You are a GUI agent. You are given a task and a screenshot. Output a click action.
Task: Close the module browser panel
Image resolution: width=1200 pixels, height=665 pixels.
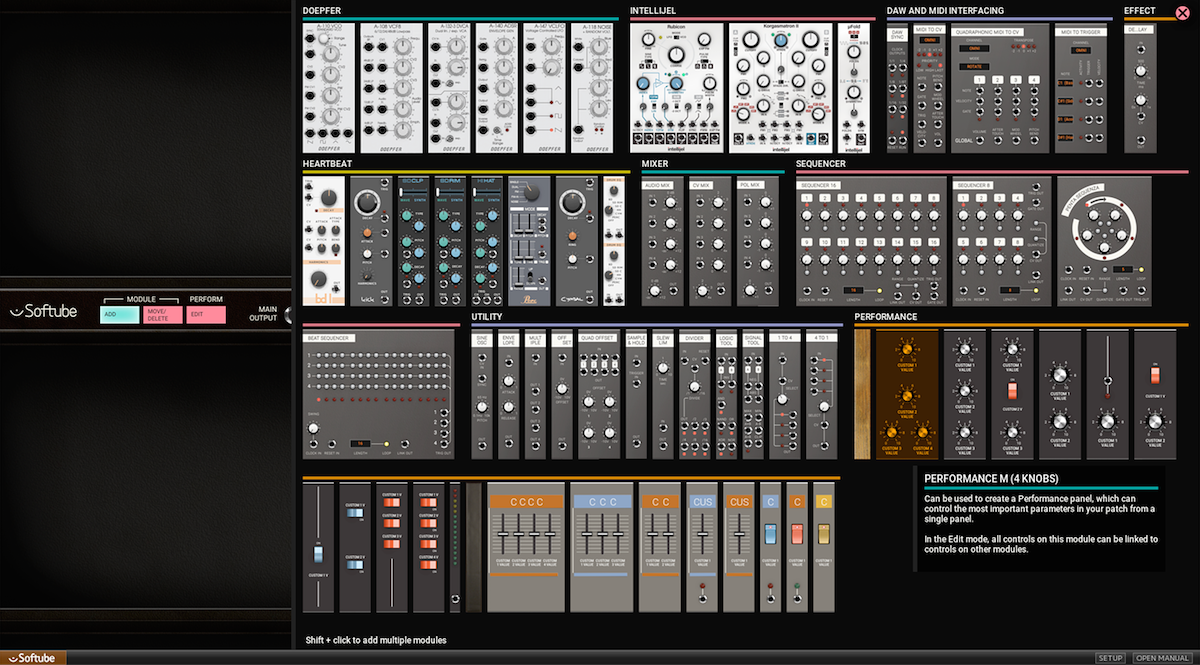[1181, 13]
